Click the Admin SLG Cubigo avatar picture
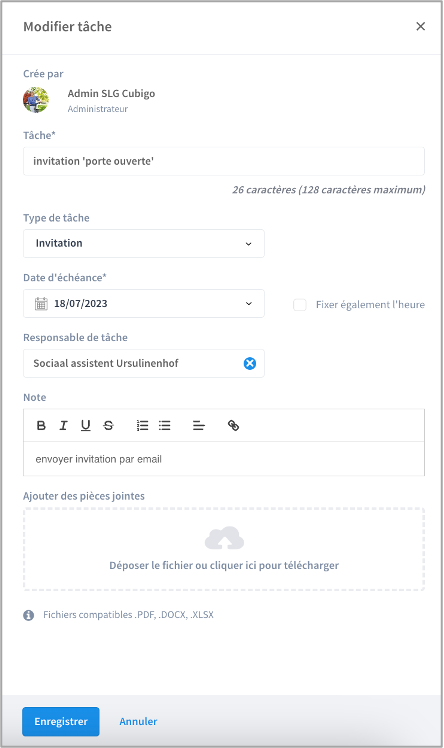The height and width of the screenshot is (748, 444). [x=36, y=100]
